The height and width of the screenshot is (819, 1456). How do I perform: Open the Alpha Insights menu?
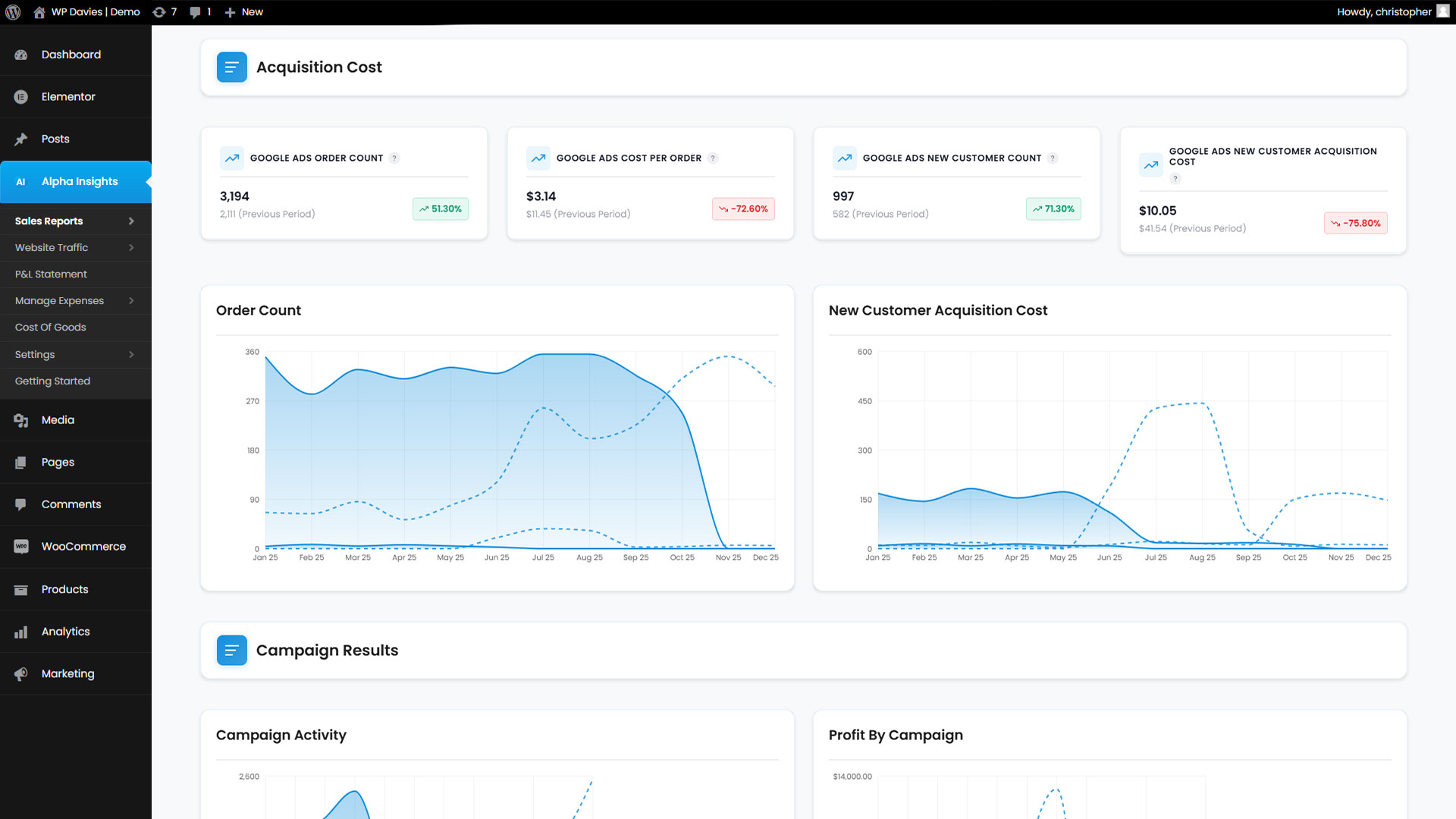(79, 182)
